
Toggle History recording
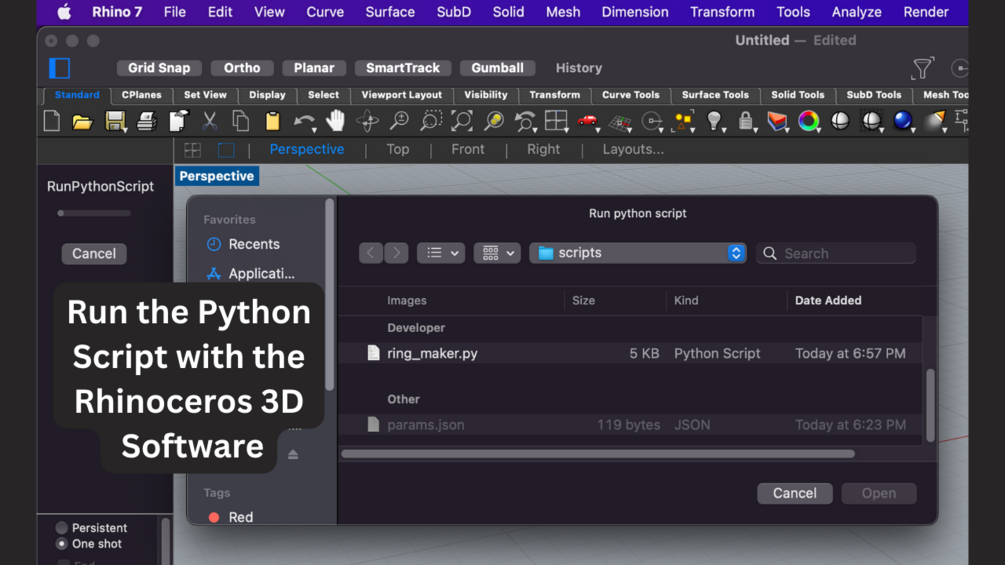[x=579, y=68]
